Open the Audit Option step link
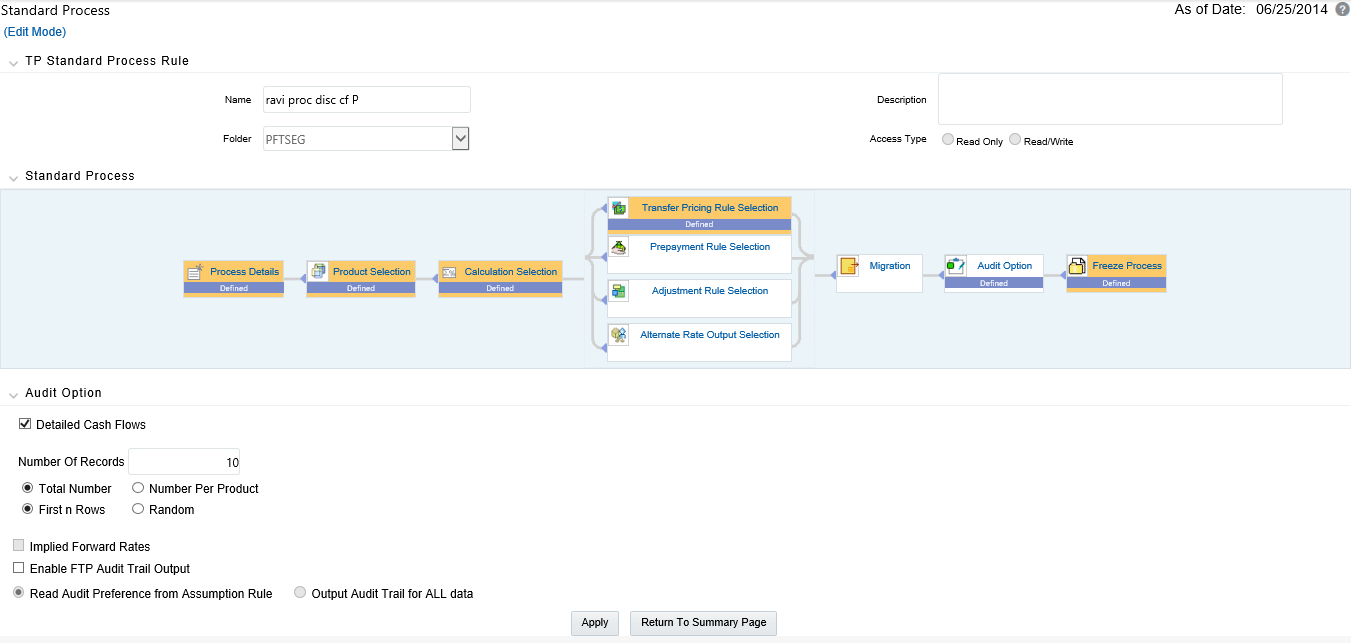This screenshot has height=643, width=1351. coord(1004,266)
